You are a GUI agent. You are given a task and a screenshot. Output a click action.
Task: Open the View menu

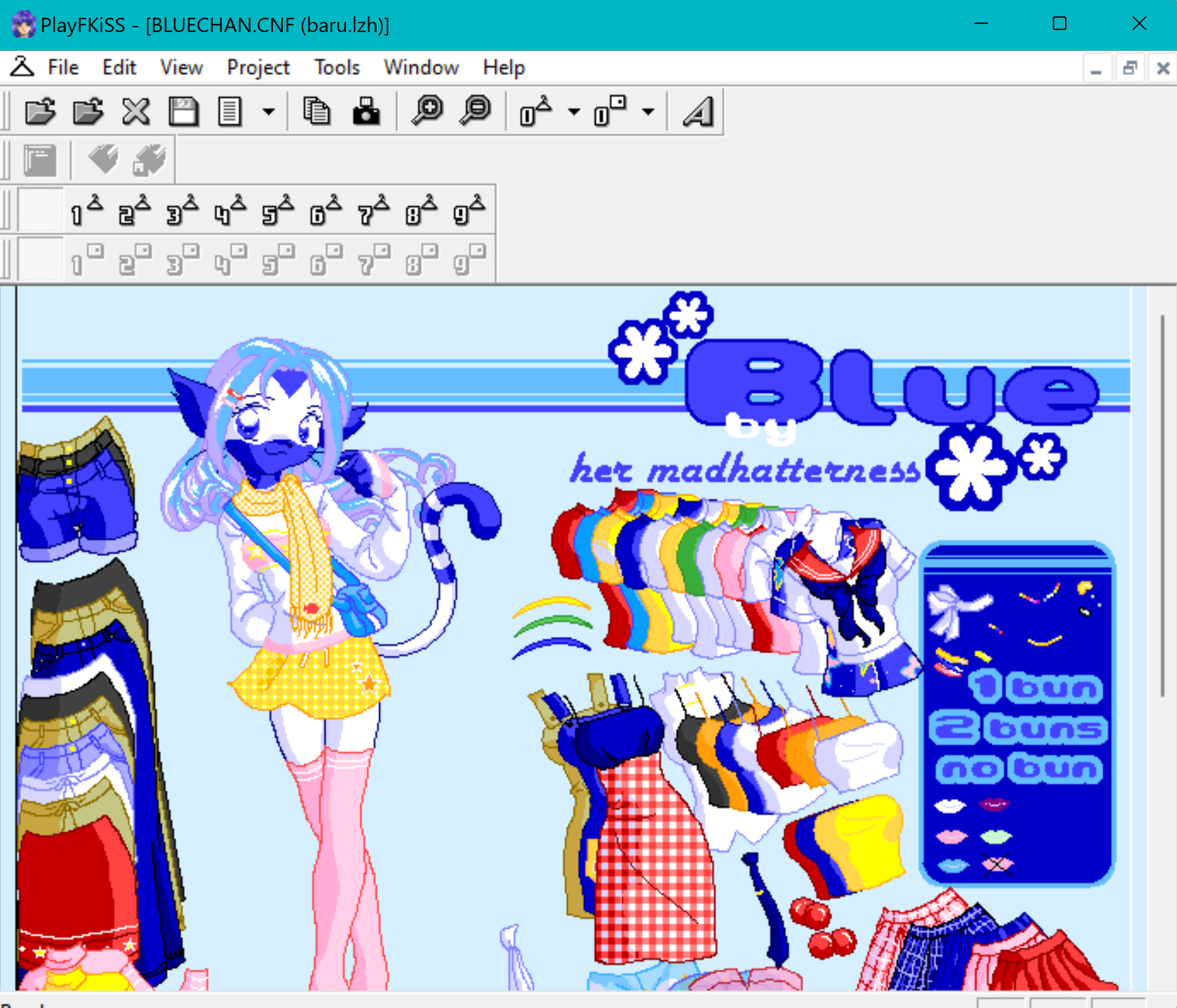point(181,68)
